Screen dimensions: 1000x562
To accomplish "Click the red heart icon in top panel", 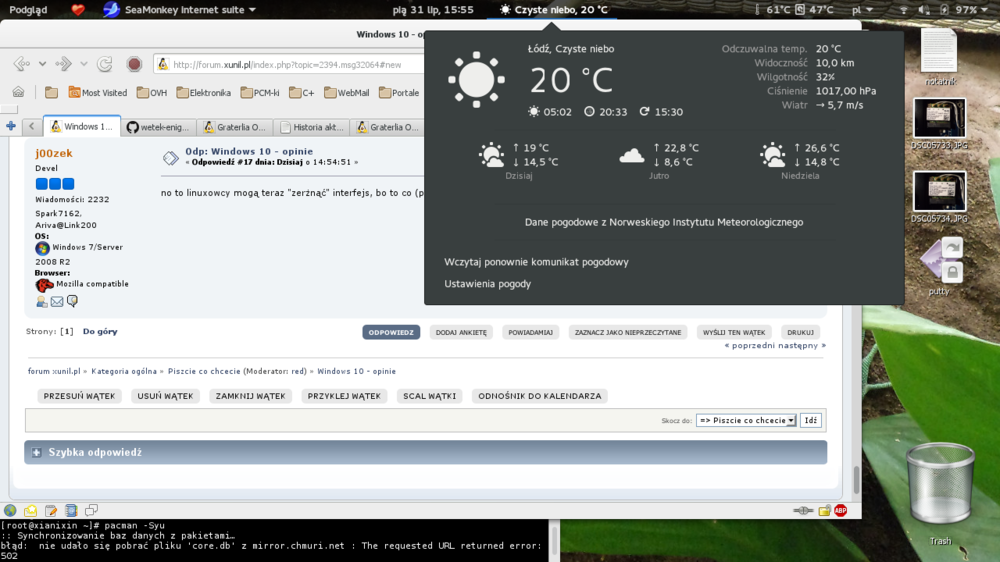I will (x=78, y=10).
